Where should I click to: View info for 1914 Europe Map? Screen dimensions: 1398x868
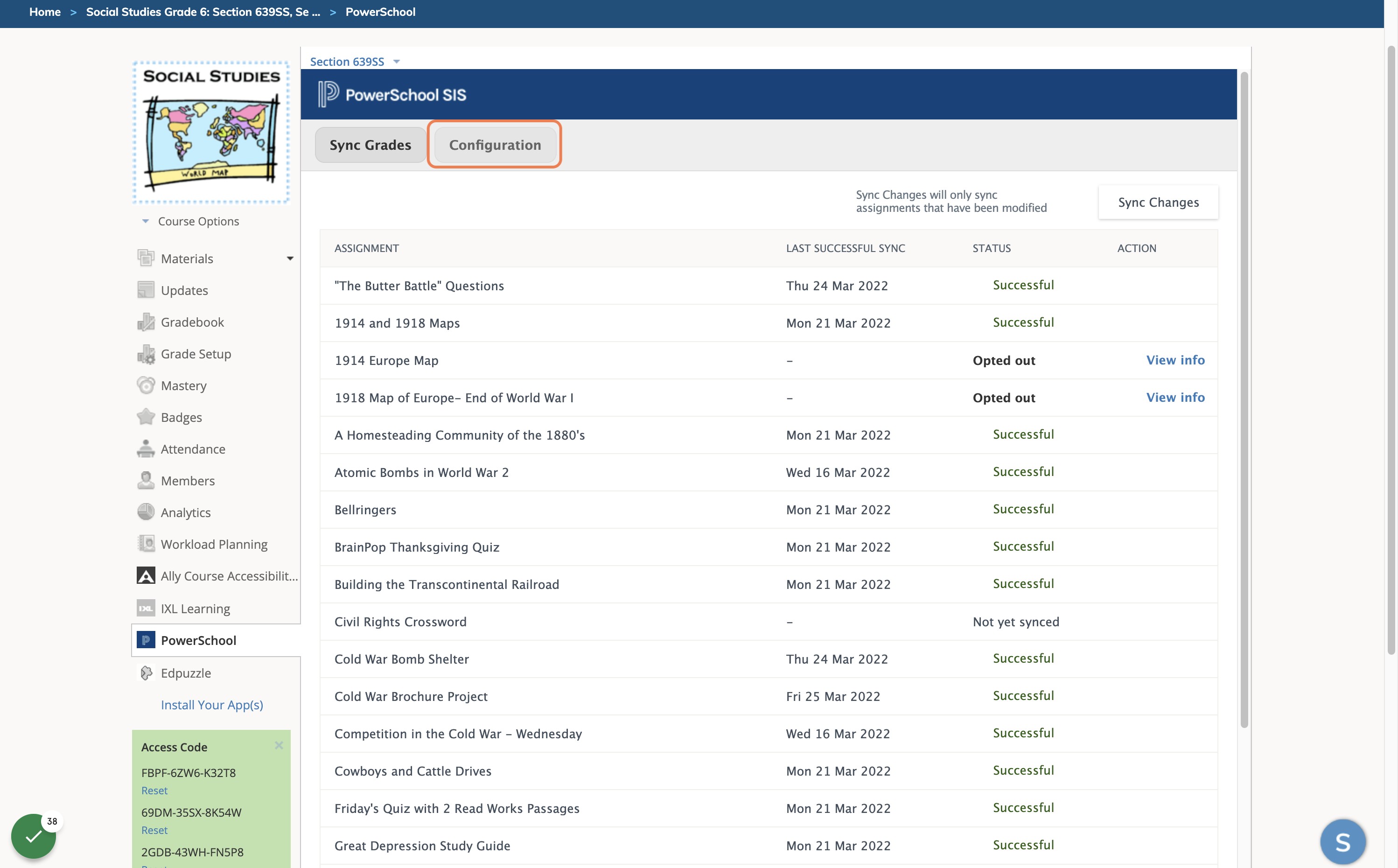tap(1175, 360)
